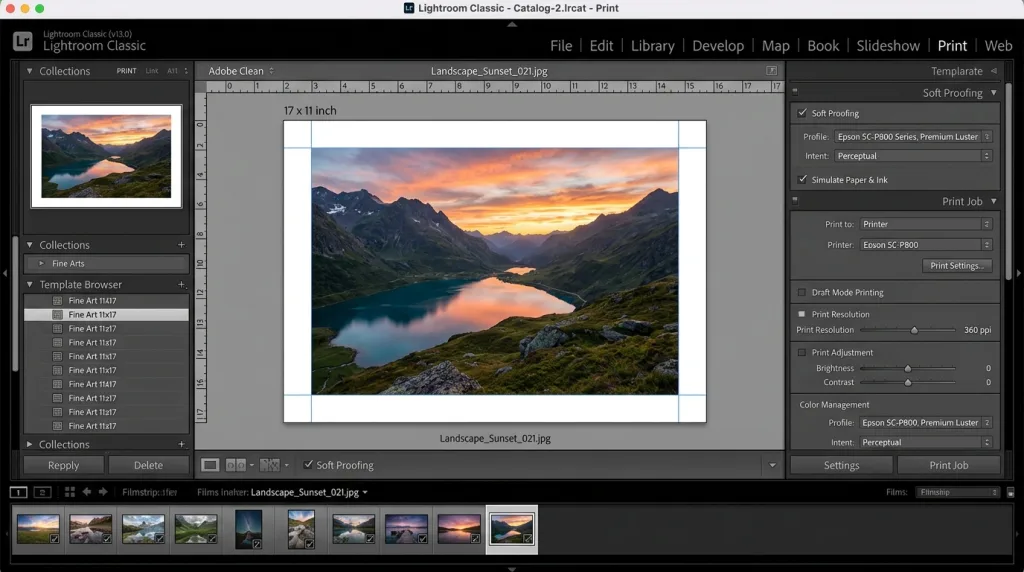Adjust the Brightness slider

click(x=907, y=368)
